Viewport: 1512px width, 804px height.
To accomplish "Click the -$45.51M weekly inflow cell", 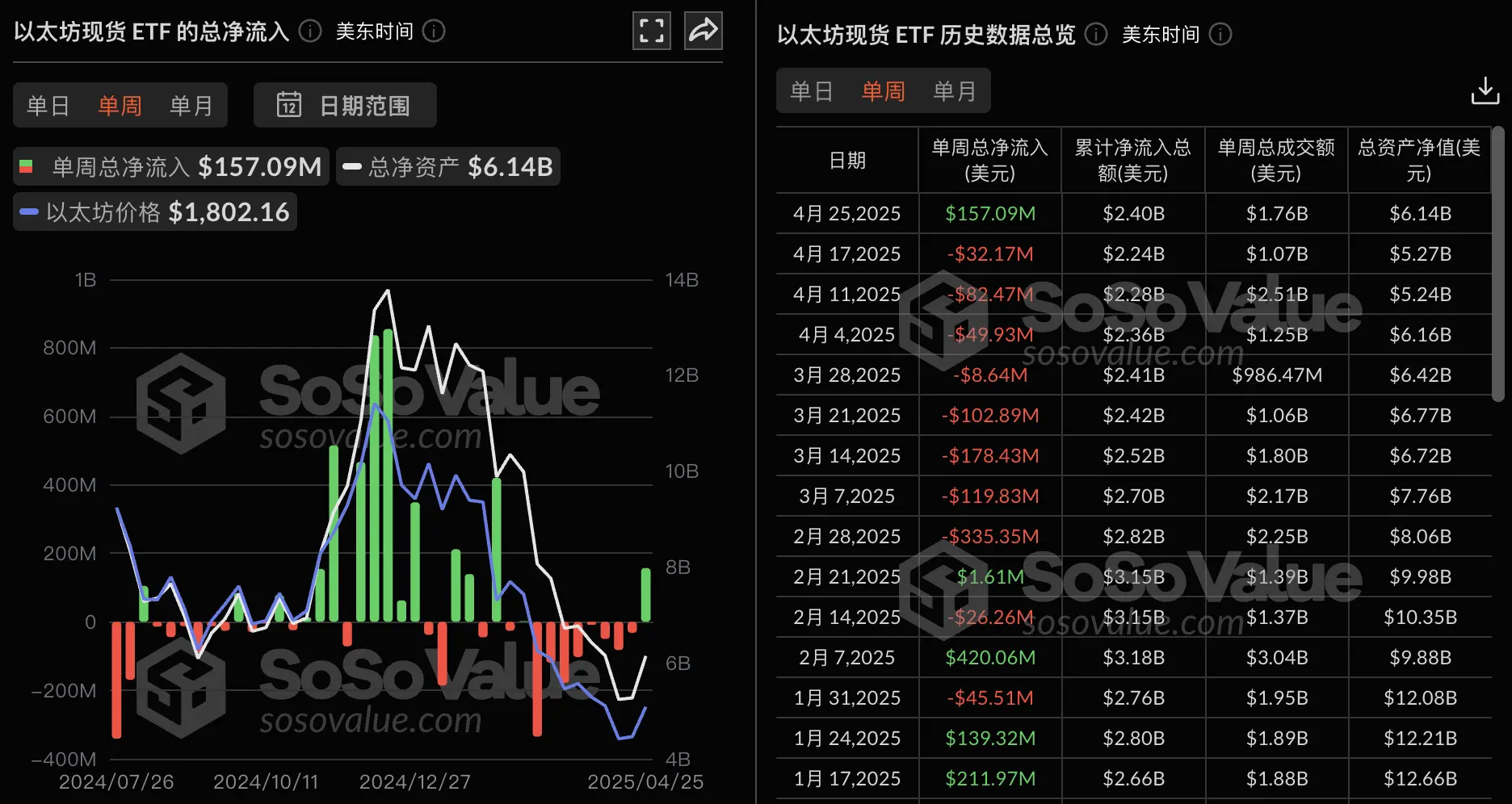I will (x=990, y=698).
